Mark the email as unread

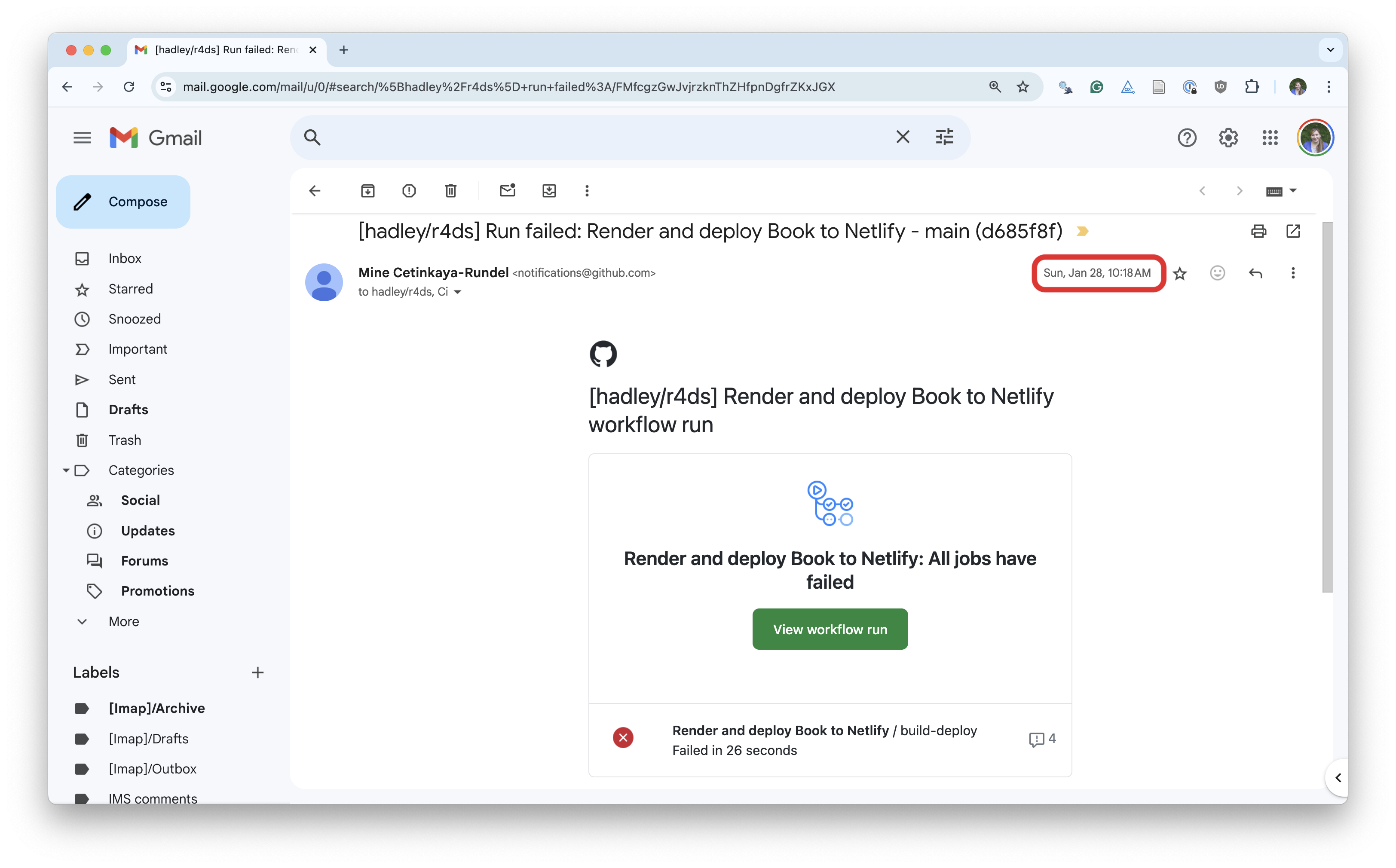pos(508,191)
